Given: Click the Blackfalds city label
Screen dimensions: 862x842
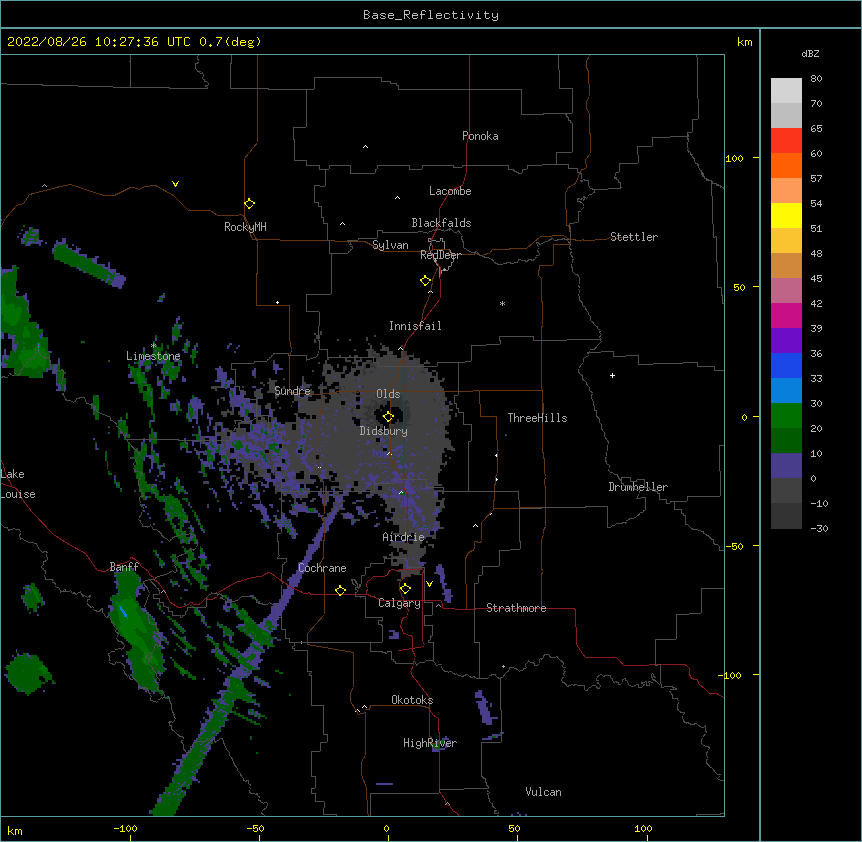Looking at the screenshot, I should pyautogui.click(x=441, y=223).
